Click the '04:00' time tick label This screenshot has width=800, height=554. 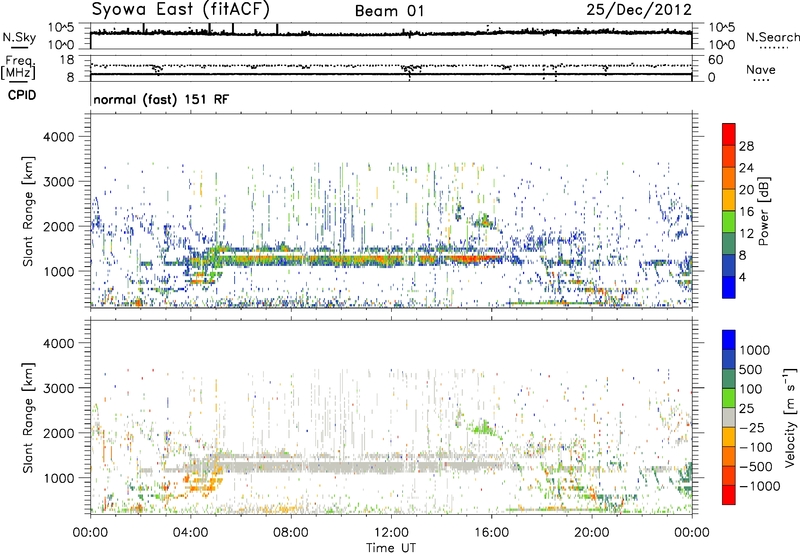(191, 533)
